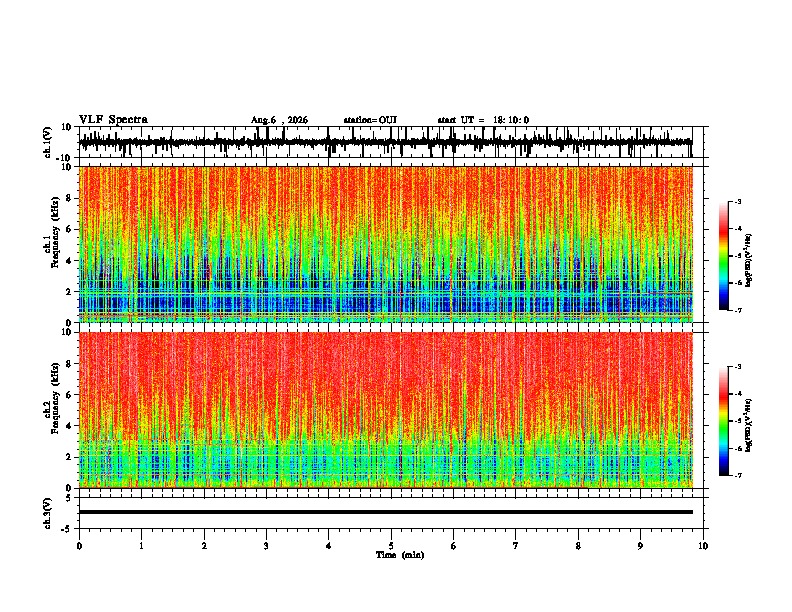Click the "station=OUI" header text
The height and width of the screenshot is (612, 792).
click(370, 120)
